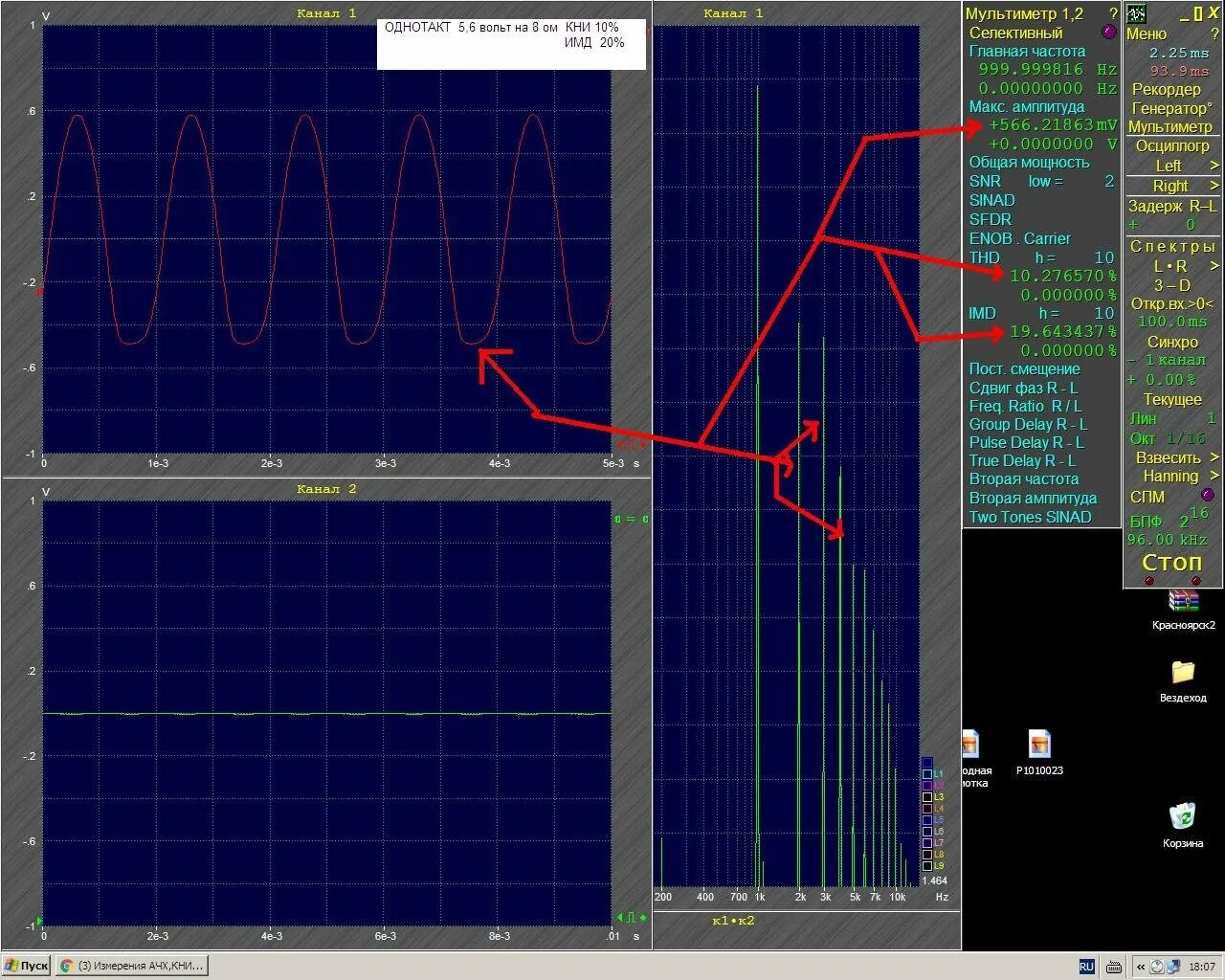
Task: Select the IMD measurement label
Action: point(982,313)
